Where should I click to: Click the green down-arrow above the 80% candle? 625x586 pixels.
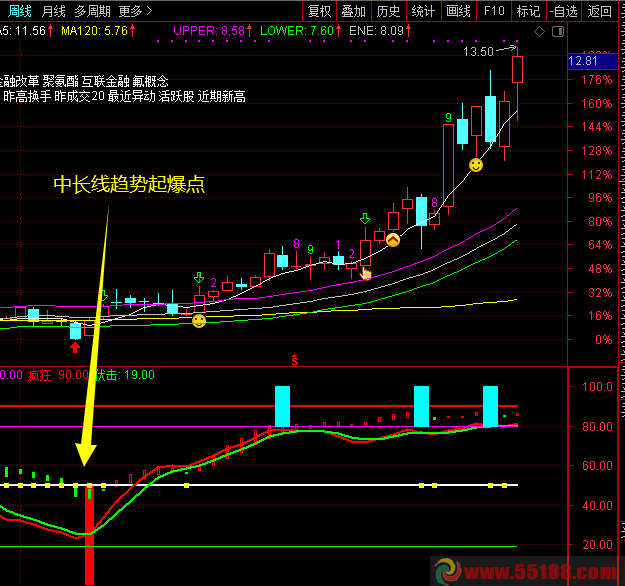[365, 218]
